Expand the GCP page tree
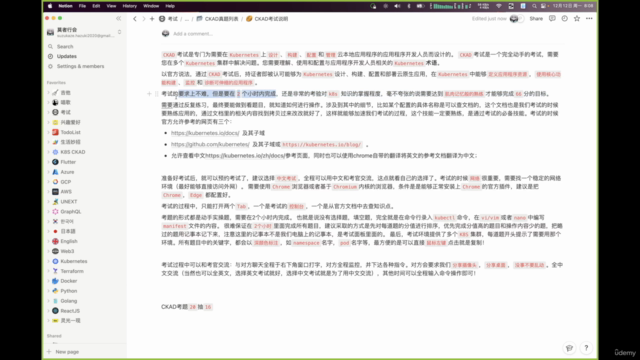 point(49,182)
